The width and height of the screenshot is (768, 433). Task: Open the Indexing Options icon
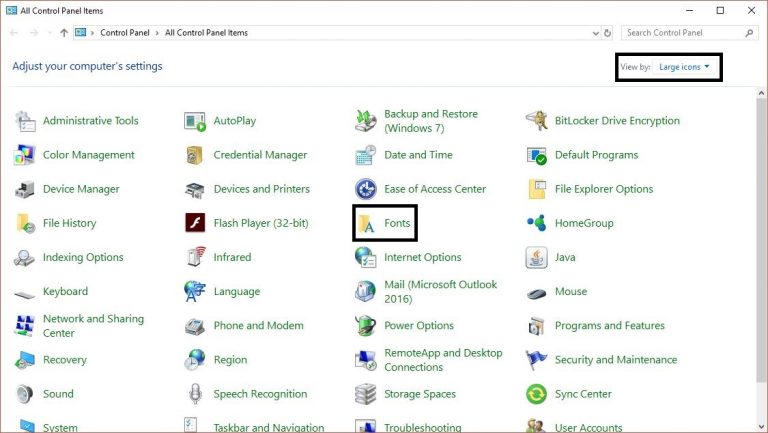point(24,258)
